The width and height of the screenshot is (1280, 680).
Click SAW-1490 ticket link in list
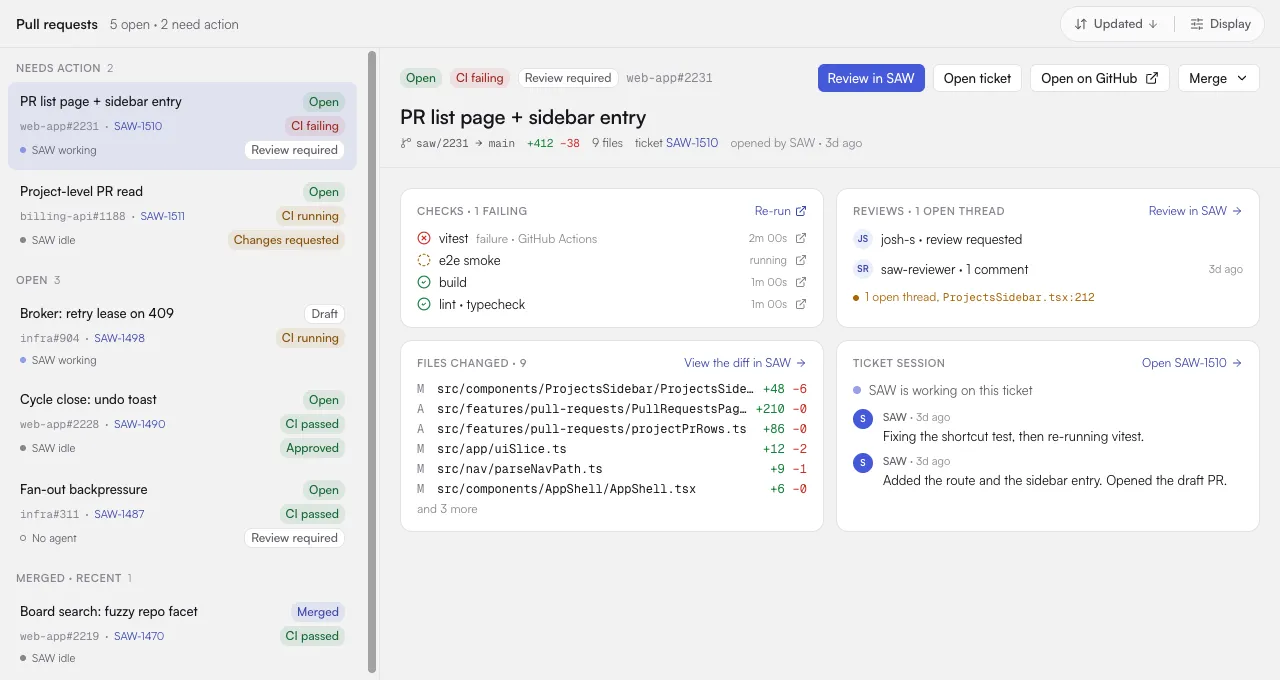140,424
